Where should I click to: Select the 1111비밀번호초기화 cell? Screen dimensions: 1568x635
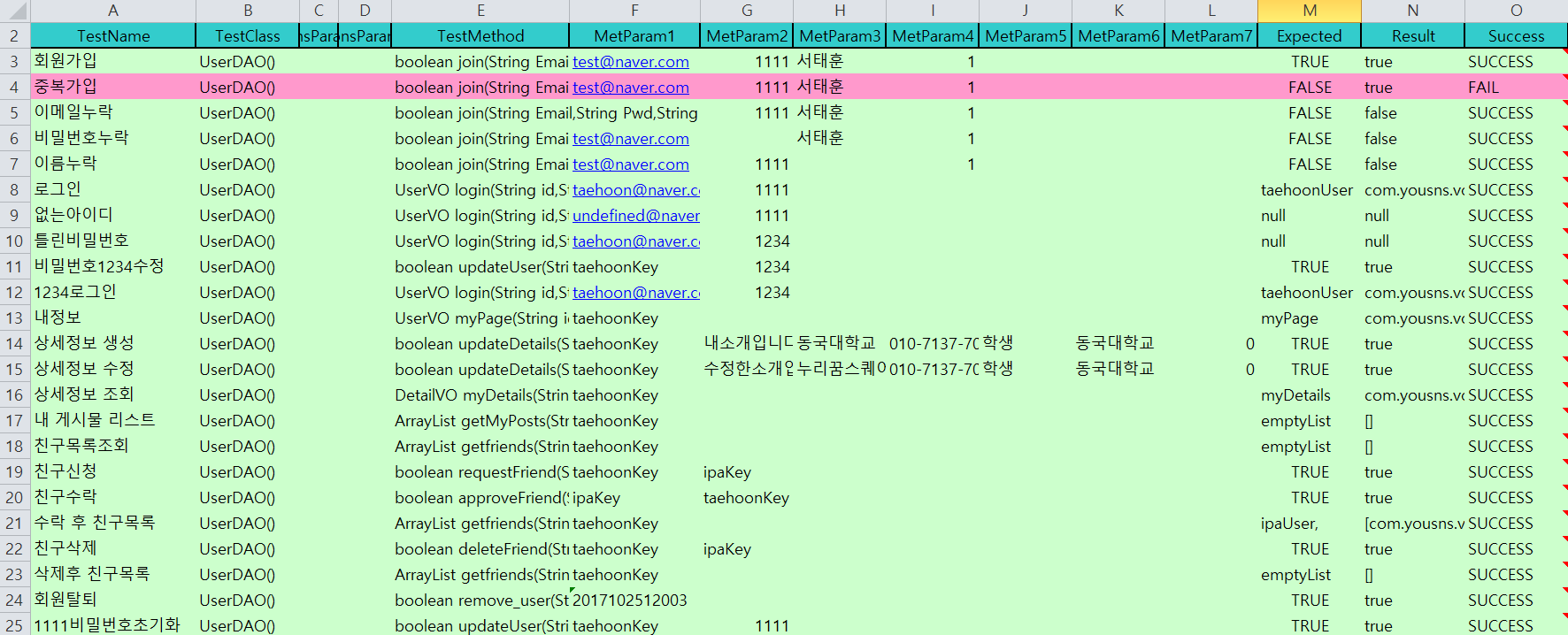click(113, 624)
